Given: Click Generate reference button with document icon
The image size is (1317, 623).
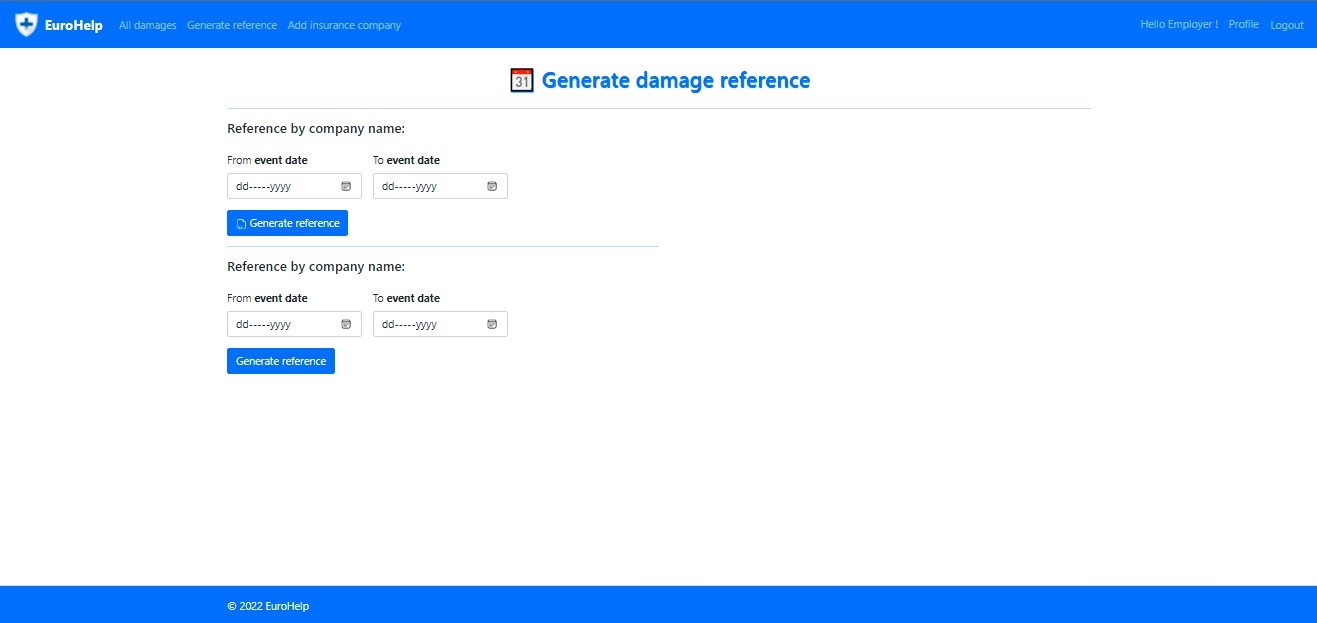Looking at the screenshot, I should (x=287, y=223).
